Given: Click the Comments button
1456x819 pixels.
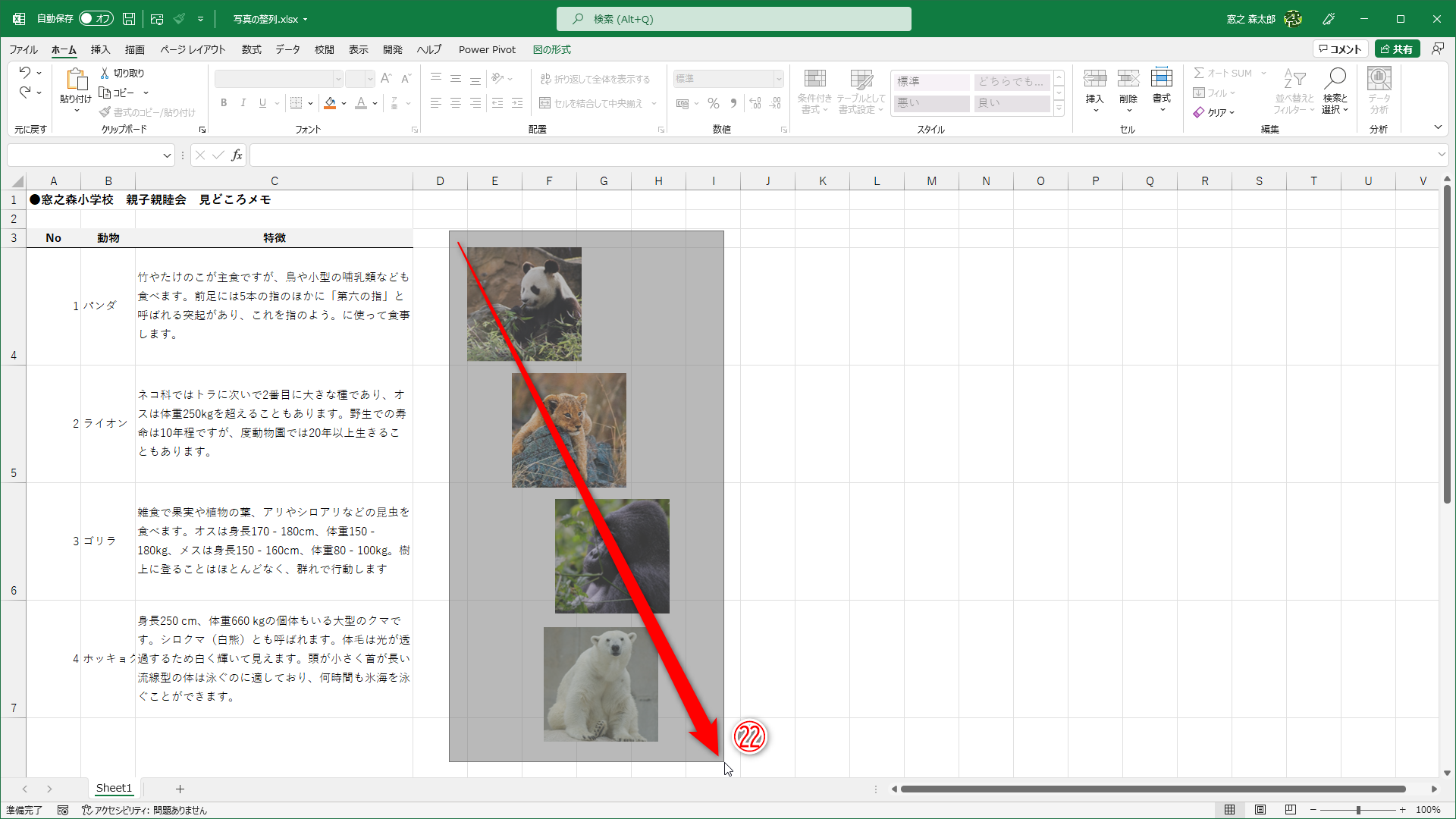Looking at the screenshot, I should [x=1340, y=49].
